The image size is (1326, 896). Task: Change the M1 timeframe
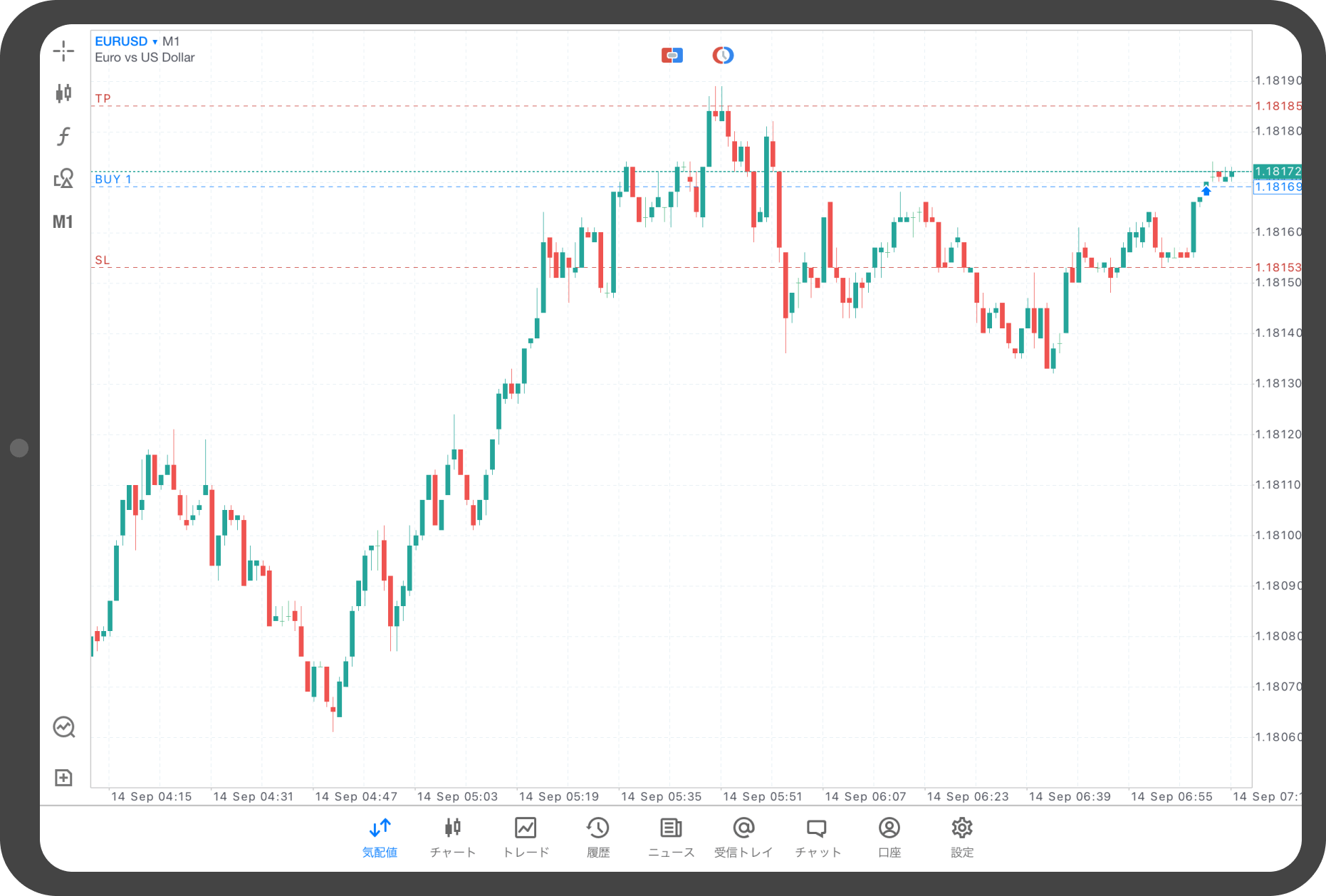point(63,222)
